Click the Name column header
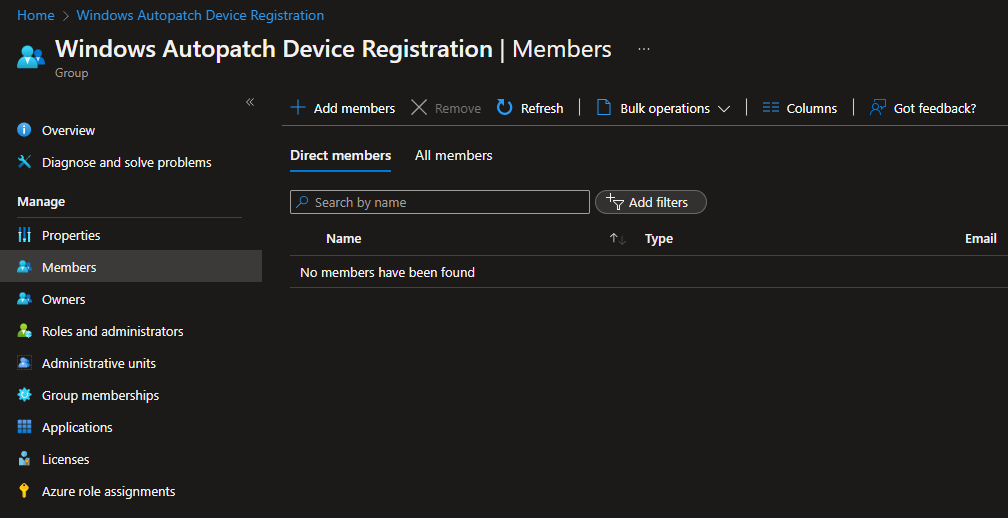Viewport: 1008px width, 518px height. [343, 238]
